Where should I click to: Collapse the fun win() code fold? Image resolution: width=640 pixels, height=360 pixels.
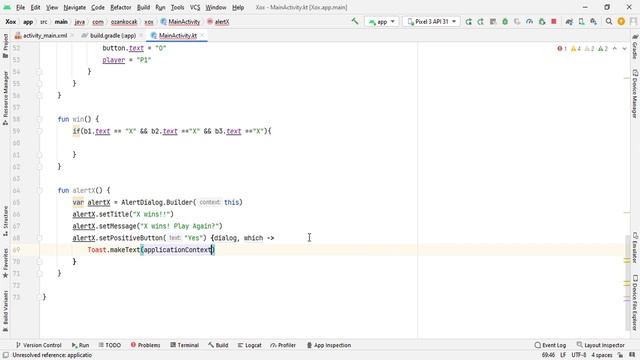[x=40, y=119]
